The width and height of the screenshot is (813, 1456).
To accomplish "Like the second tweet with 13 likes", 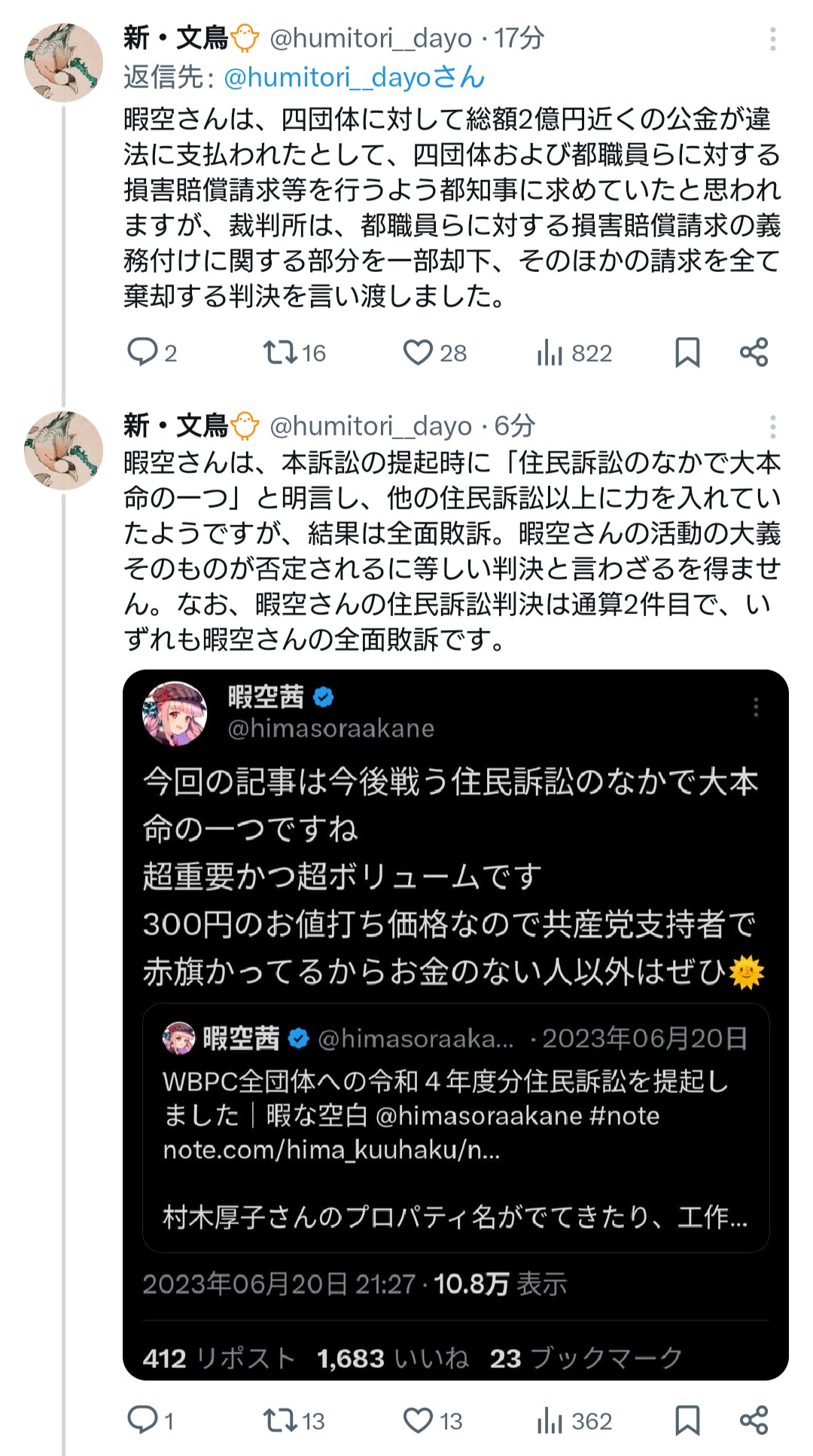I will (x=418, y=1421).
